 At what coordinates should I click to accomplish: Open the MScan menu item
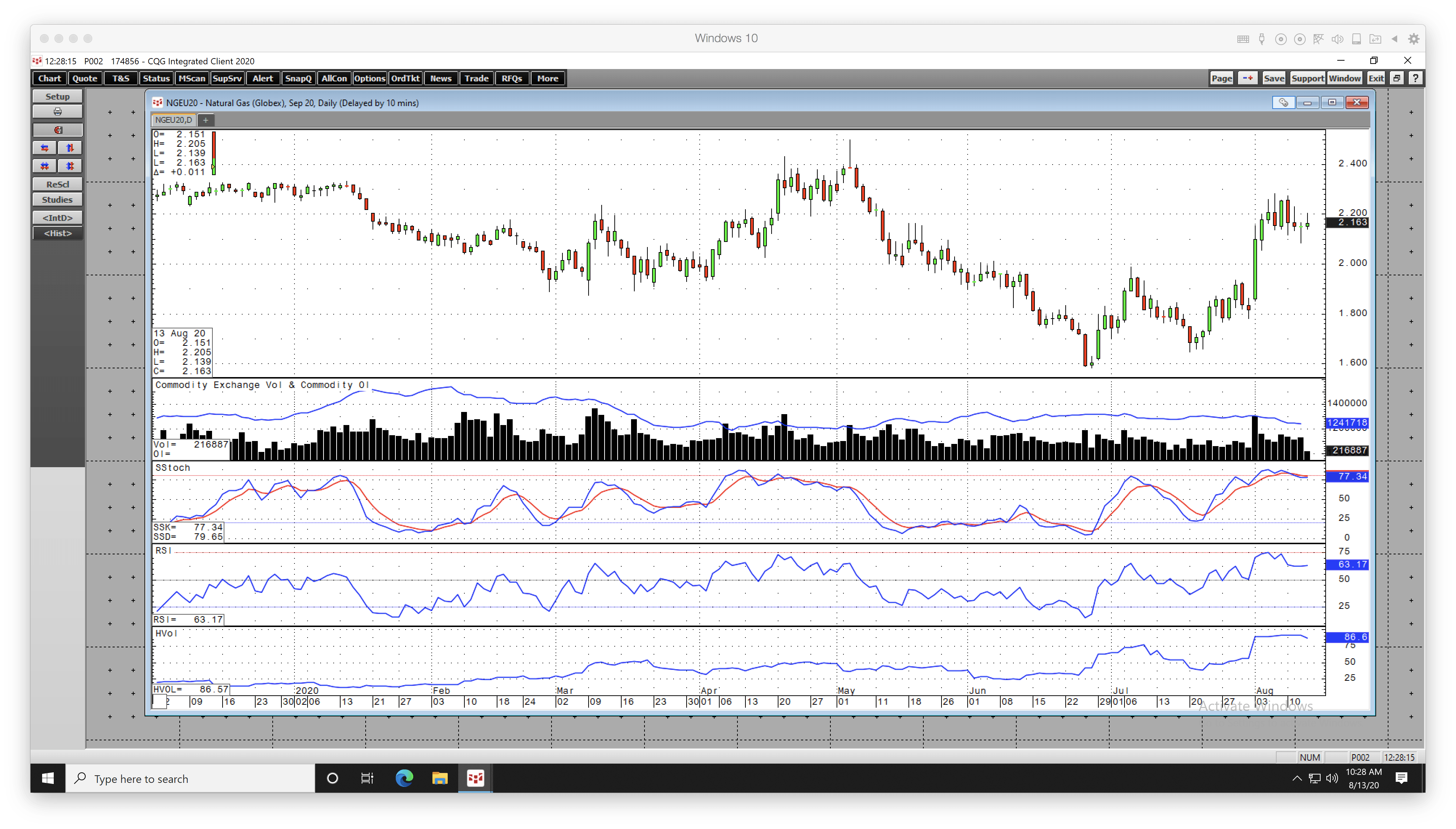192,78
